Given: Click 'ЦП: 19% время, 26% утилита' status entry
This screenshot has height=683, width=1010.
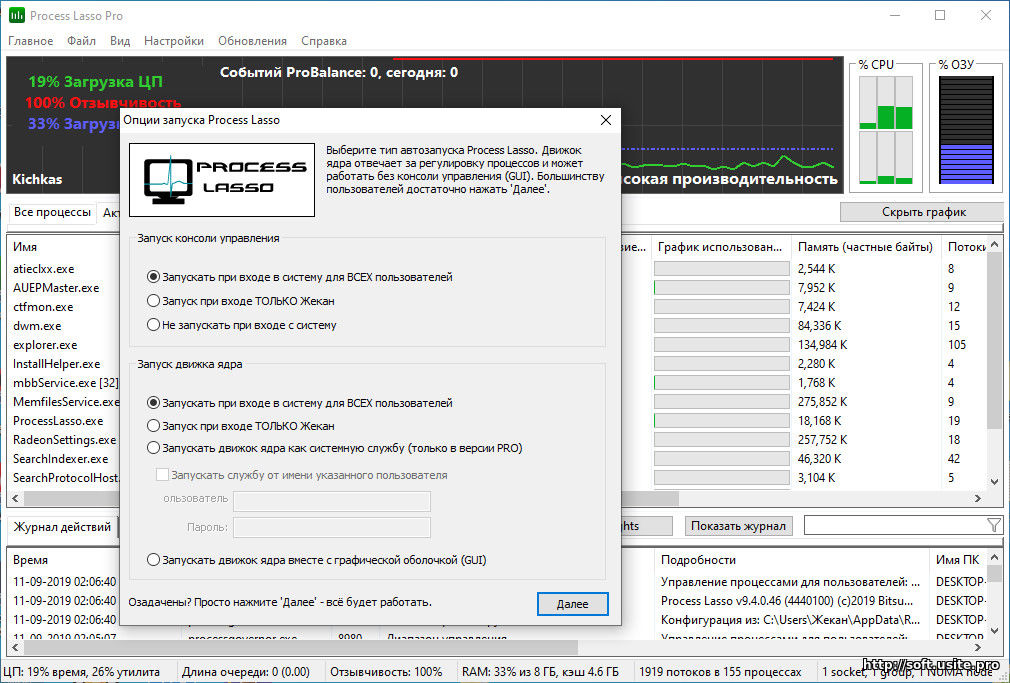Looking at the screenshot, I should 81,672.
